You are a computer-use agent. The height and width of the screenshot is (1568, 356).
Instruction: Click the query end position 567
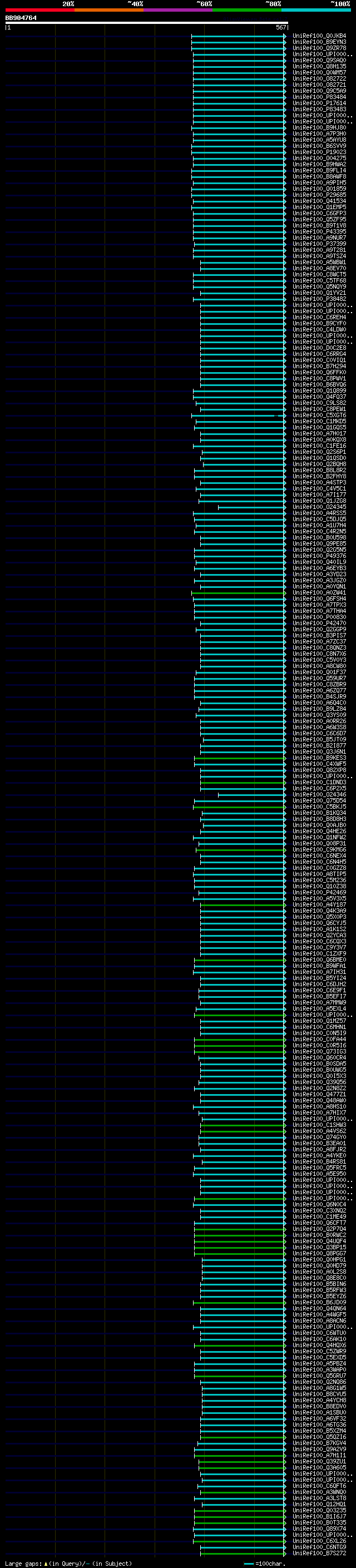point(280,28)
